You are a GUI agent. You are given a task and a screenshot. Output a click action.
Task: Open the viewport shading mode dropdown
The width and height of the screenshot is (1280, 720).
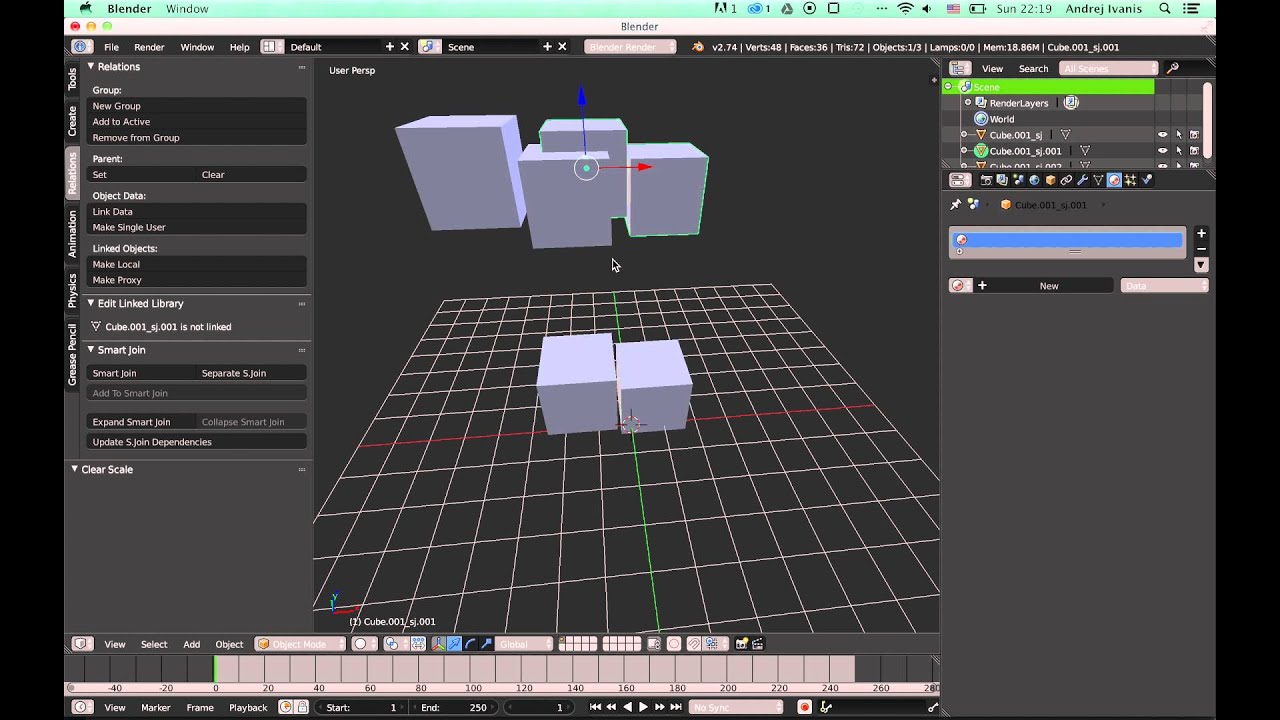coord(364,644)
